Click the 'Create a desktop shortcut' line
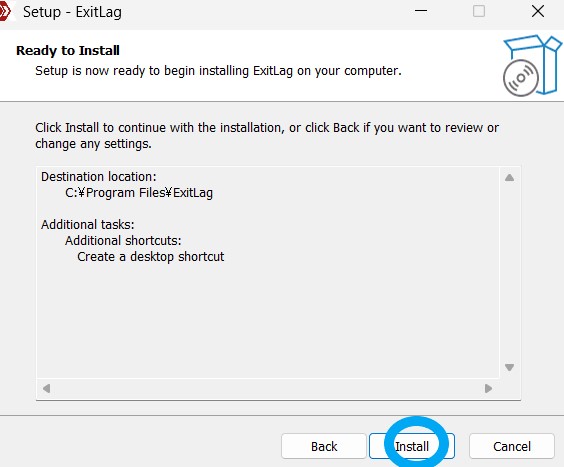564x467 pixels. coord(151,257)
